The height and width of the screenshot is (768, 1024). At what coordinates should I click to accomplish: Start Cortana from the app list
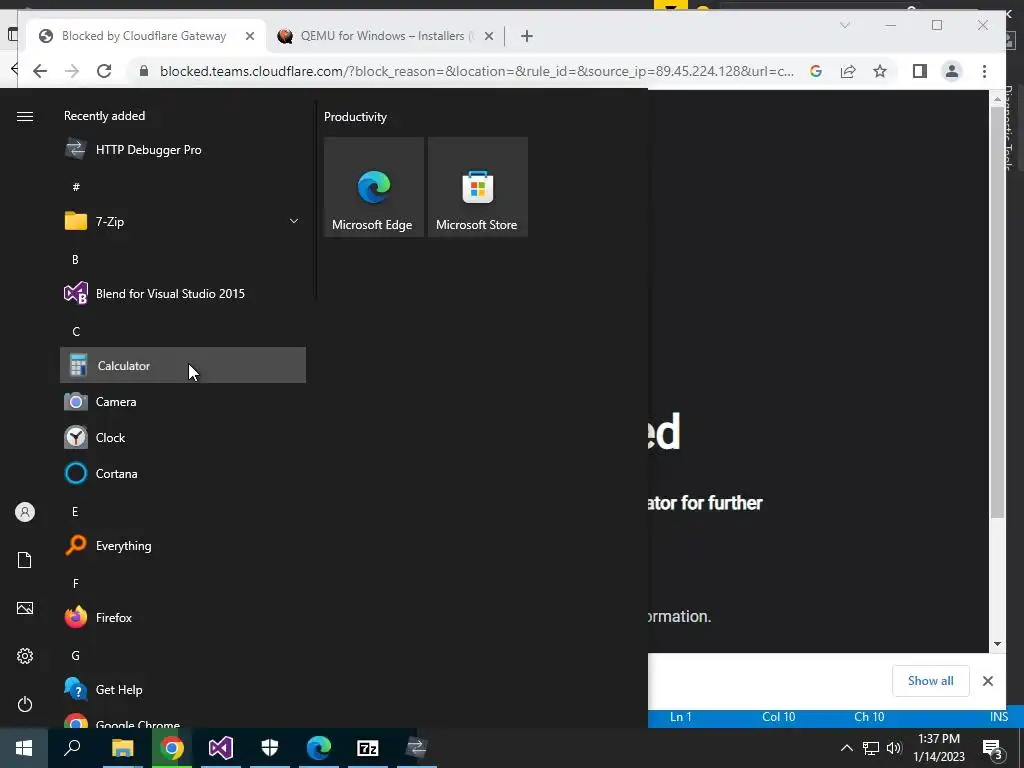coord(183,473)
